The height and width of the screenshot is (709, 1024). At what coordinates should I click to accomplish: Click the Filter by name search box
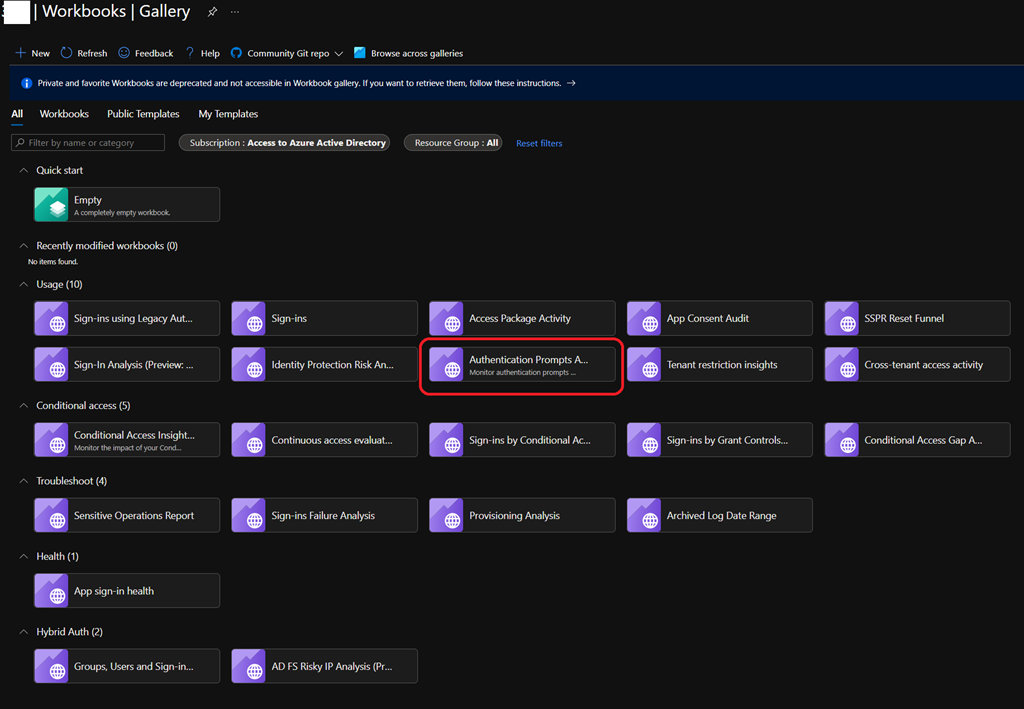tap(88, 143)
